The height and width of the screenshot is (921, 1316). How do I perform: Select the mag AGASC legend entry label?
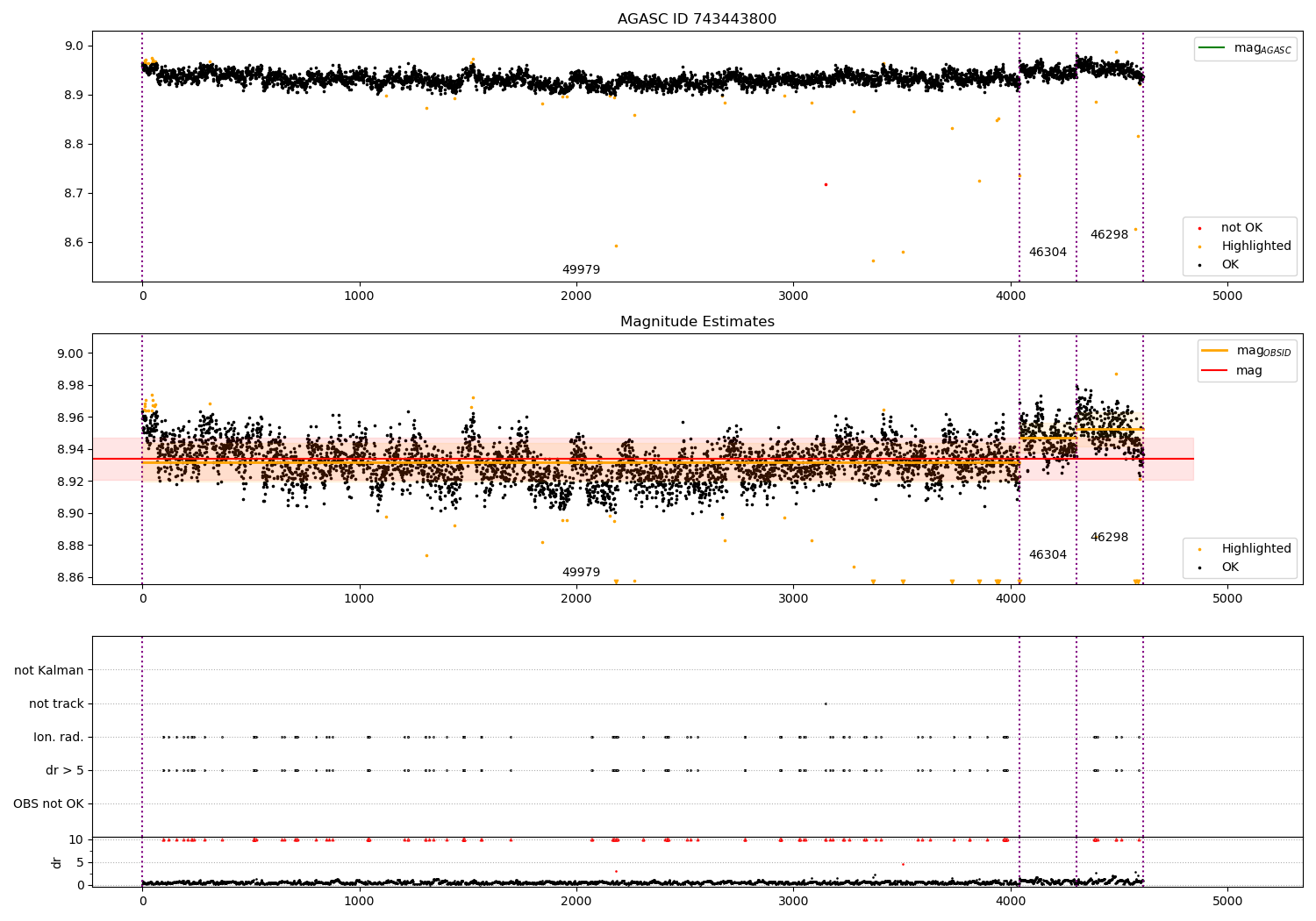(1262, 48)
